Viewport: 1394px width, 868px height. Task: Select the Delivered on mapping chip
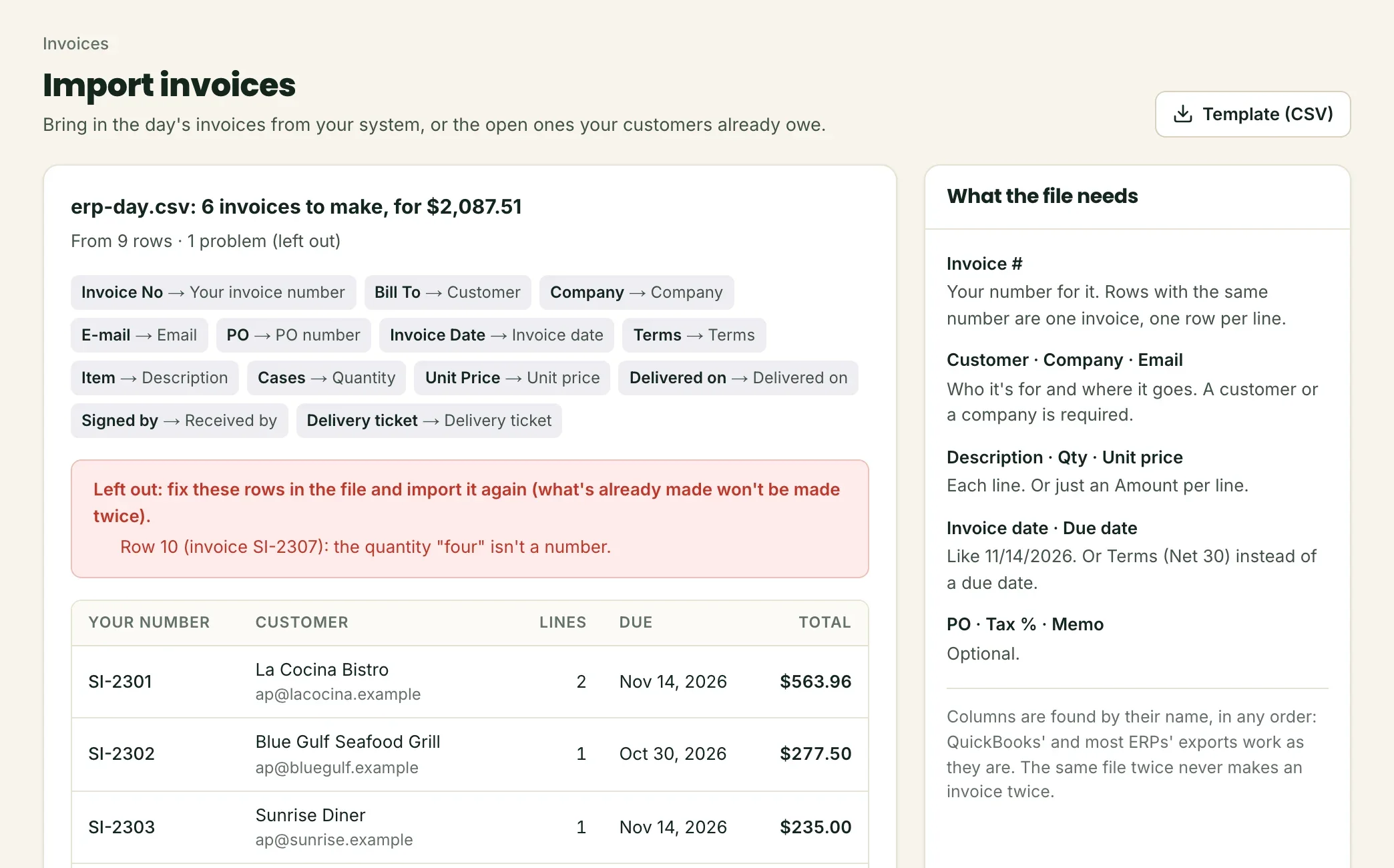[738, 378]
